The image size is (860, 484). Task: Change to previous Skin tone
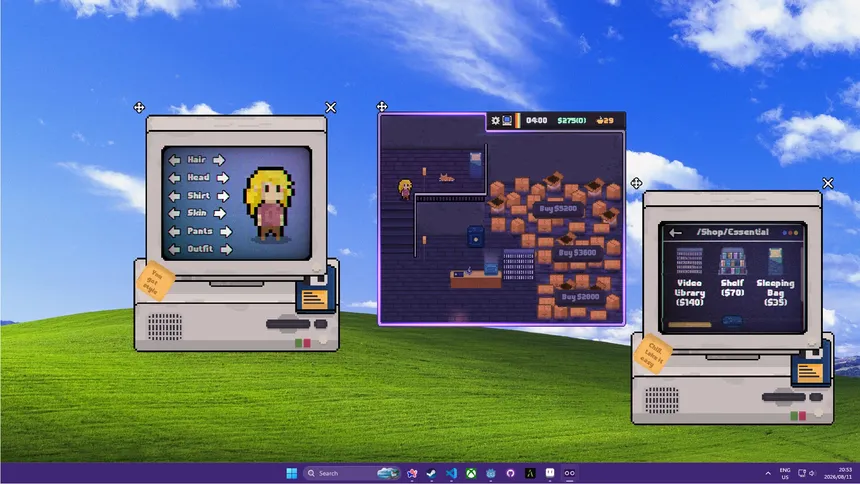pyautogui.click(x=174, y=213)
